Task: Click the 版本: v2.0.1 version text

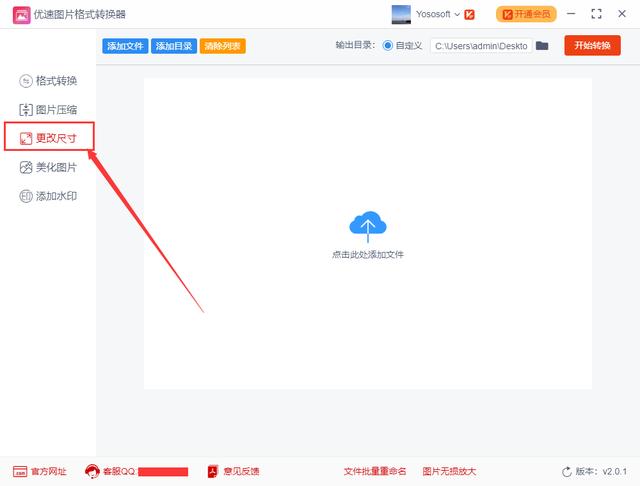Action: [x=601, y=471]
